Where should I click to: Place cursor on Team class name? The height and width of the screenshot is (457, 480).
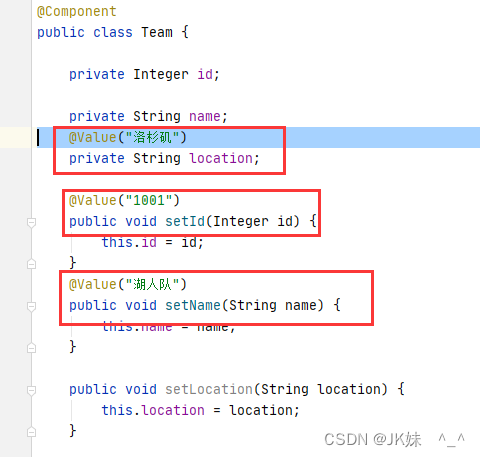click(x=157, y=32)
